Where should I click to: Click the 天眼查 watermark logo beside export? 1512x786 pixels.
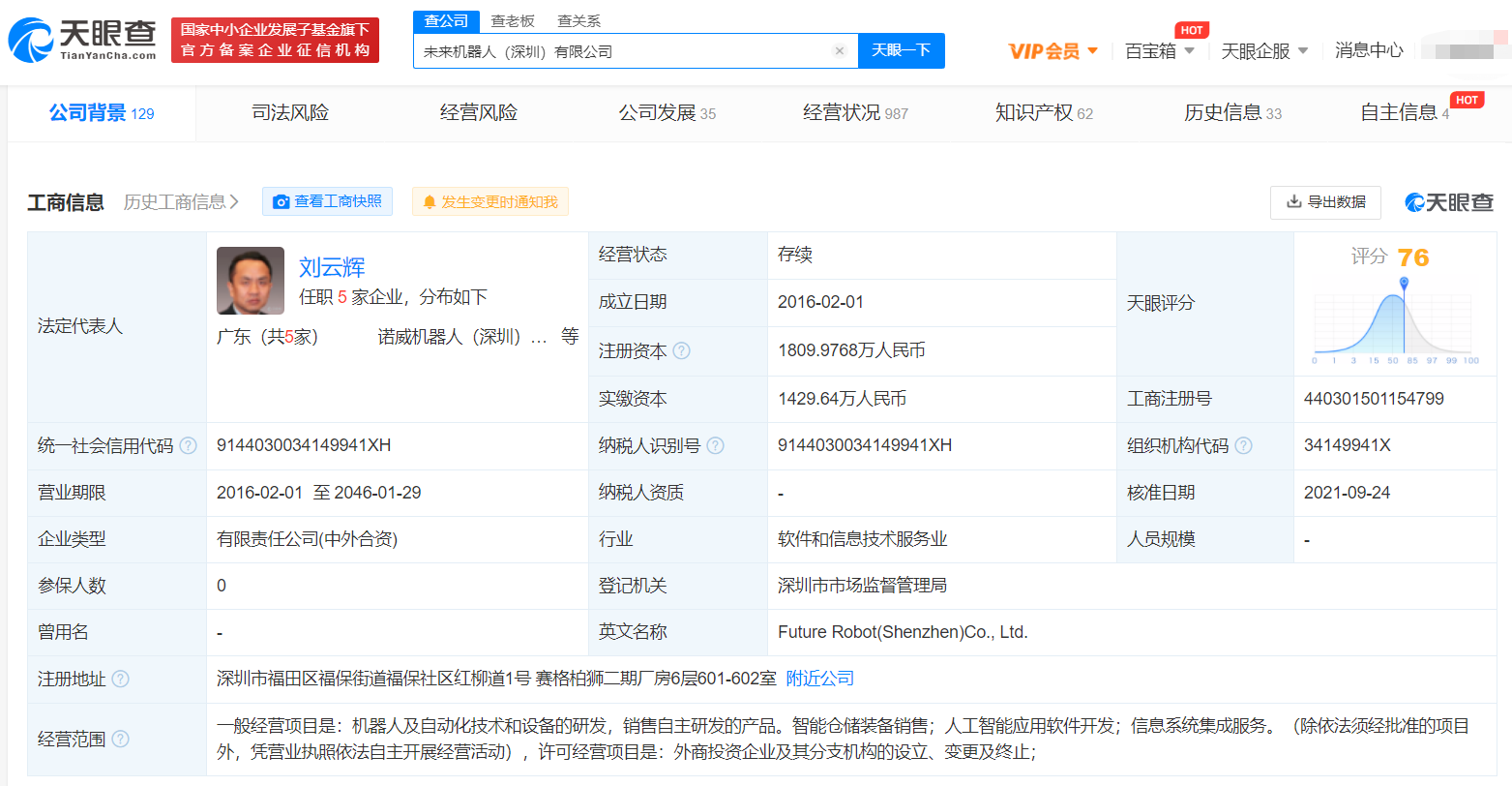1449,202
